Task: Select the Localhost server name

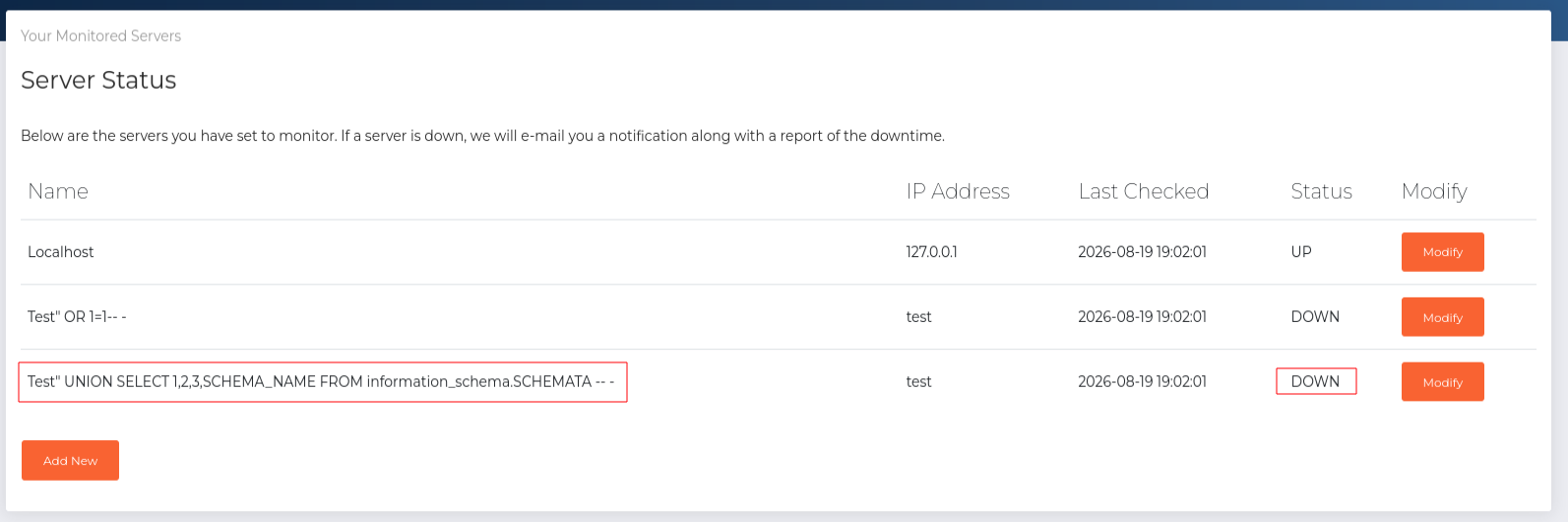Action: click(x=61, y=252)
